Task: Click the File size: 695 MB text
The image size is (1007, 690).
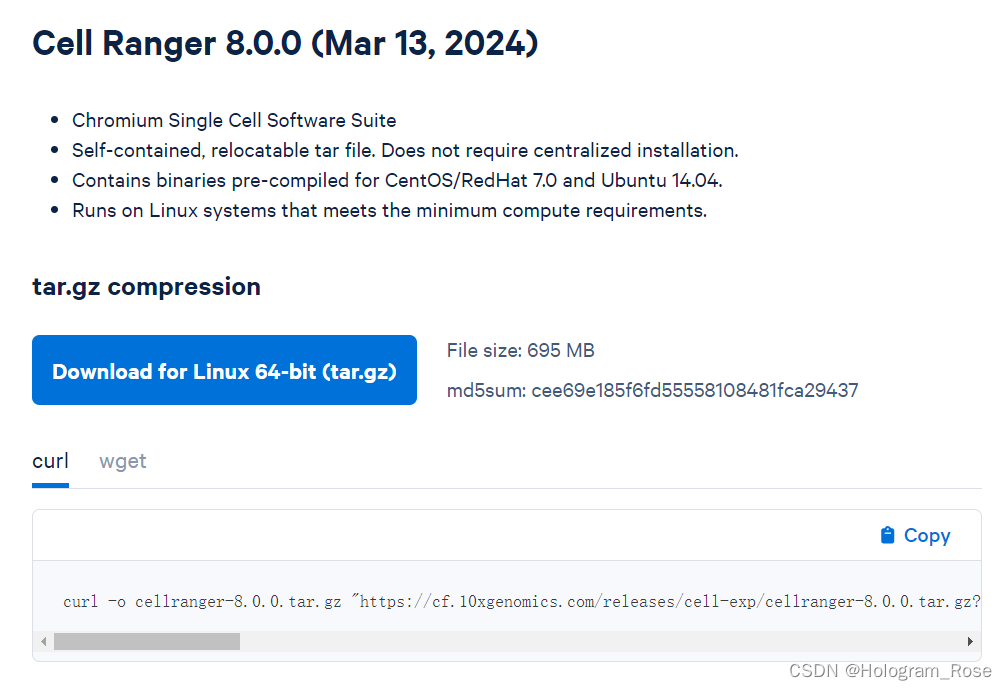Action: click(x=520, y=350)
